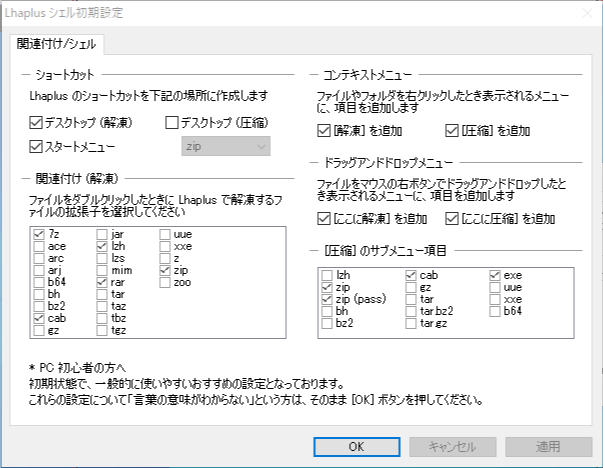Uncheck rar in the association list

click(x=102, y=282)
